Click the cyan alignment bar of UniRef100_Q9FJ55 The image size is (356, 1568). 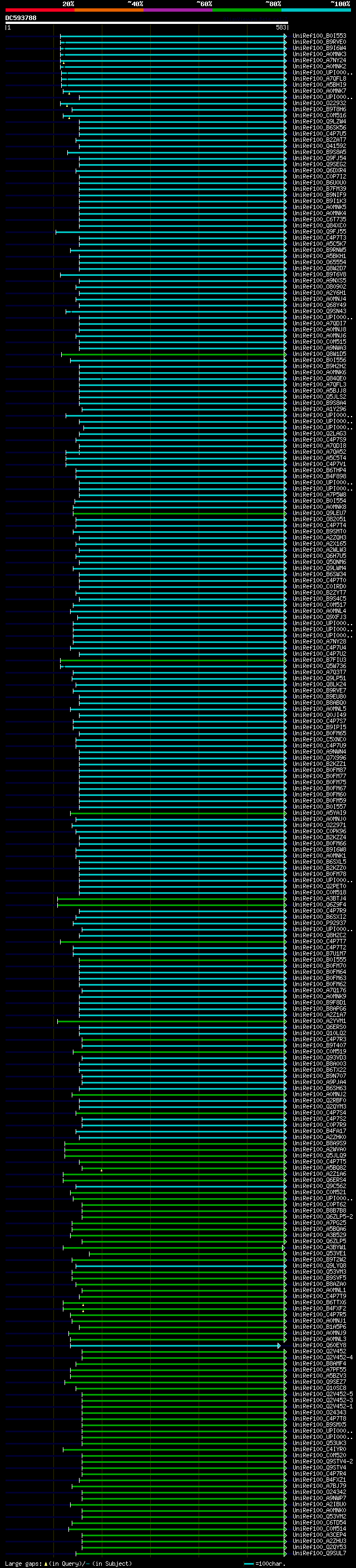click(x=170, y=232)
